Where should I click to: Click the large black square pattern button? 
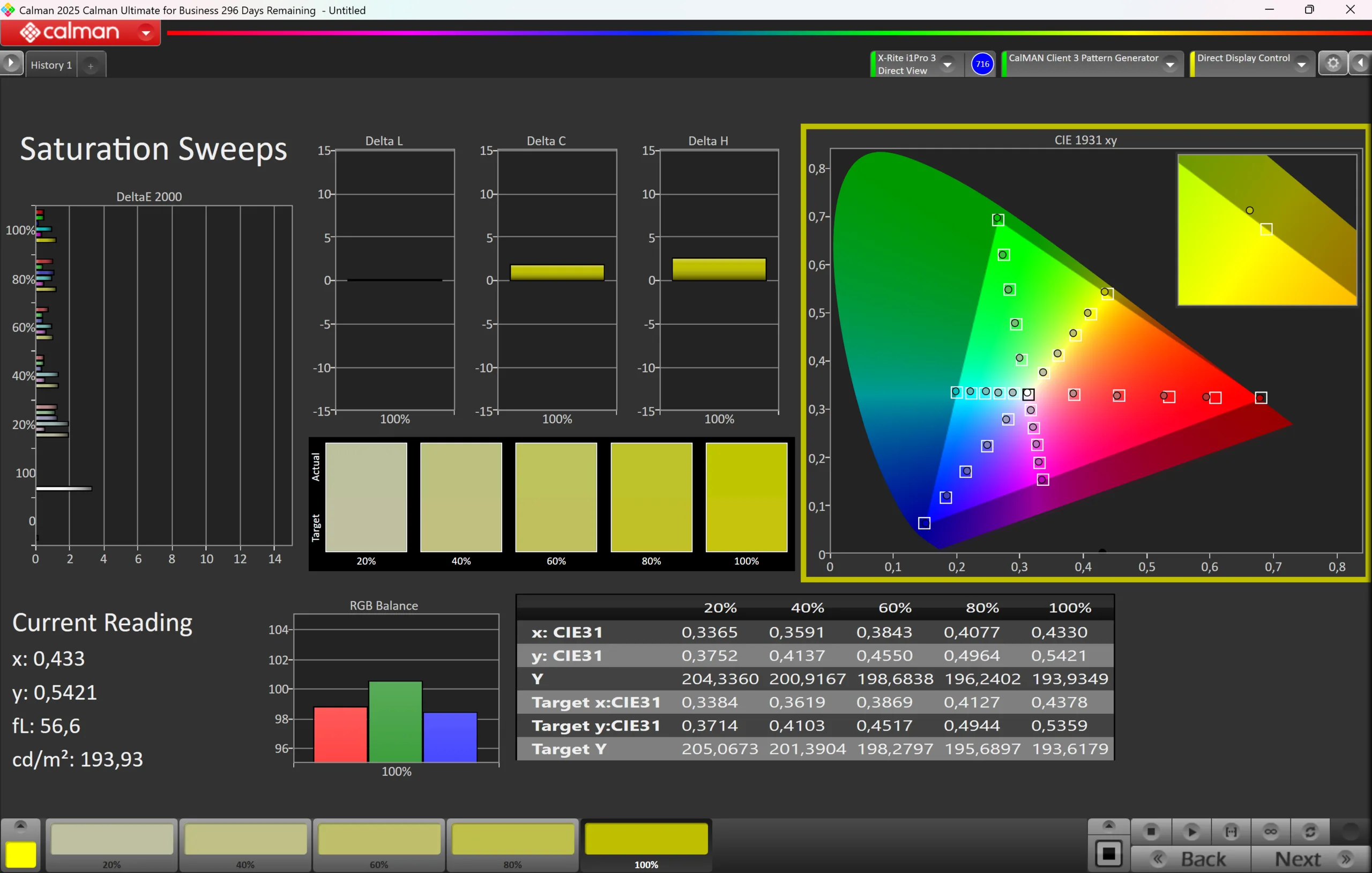tap(1108, 854)
